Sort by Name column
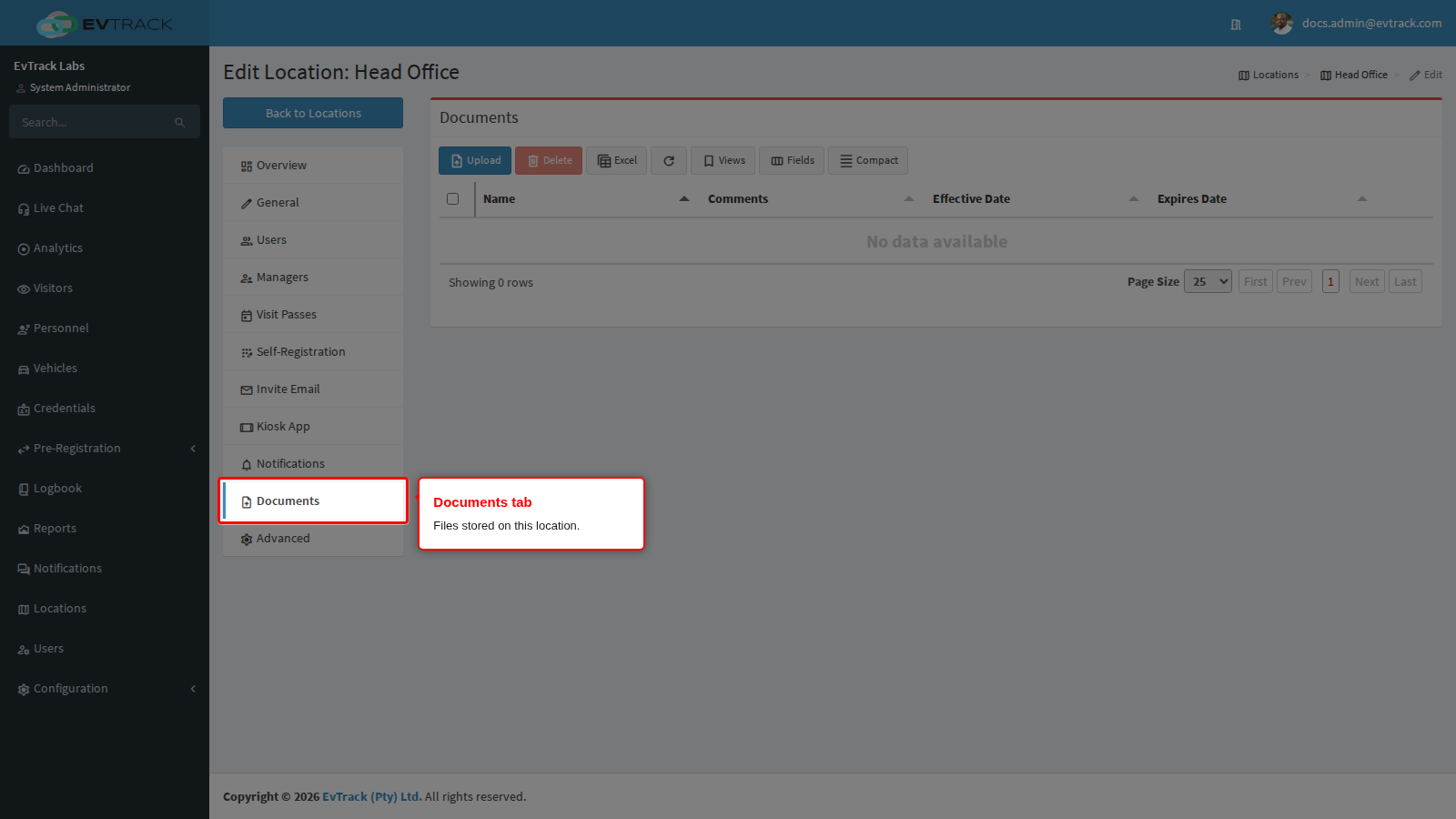This screenshot has height=819, width=1456. point(586,199)
